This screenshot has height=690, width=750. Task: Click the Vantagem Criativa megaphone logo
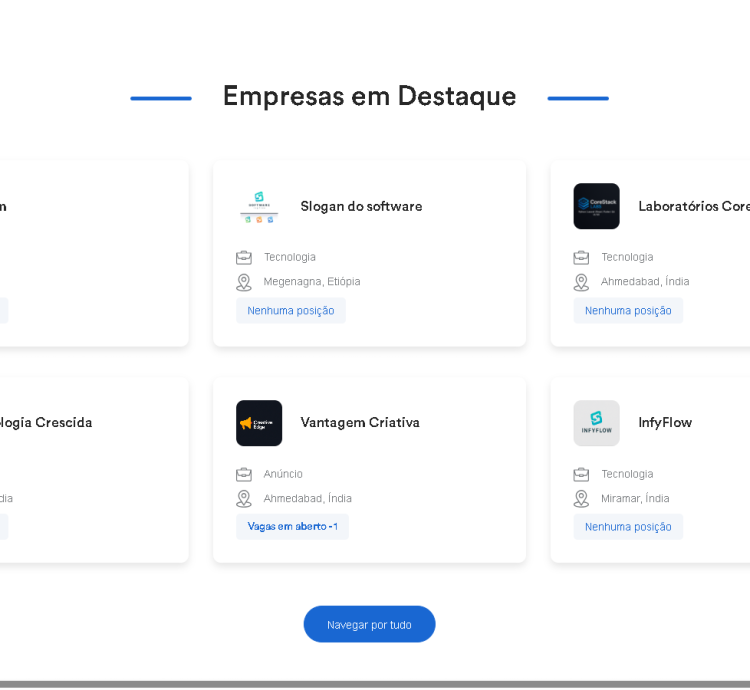pyautogui.click(x=259, y=423)
